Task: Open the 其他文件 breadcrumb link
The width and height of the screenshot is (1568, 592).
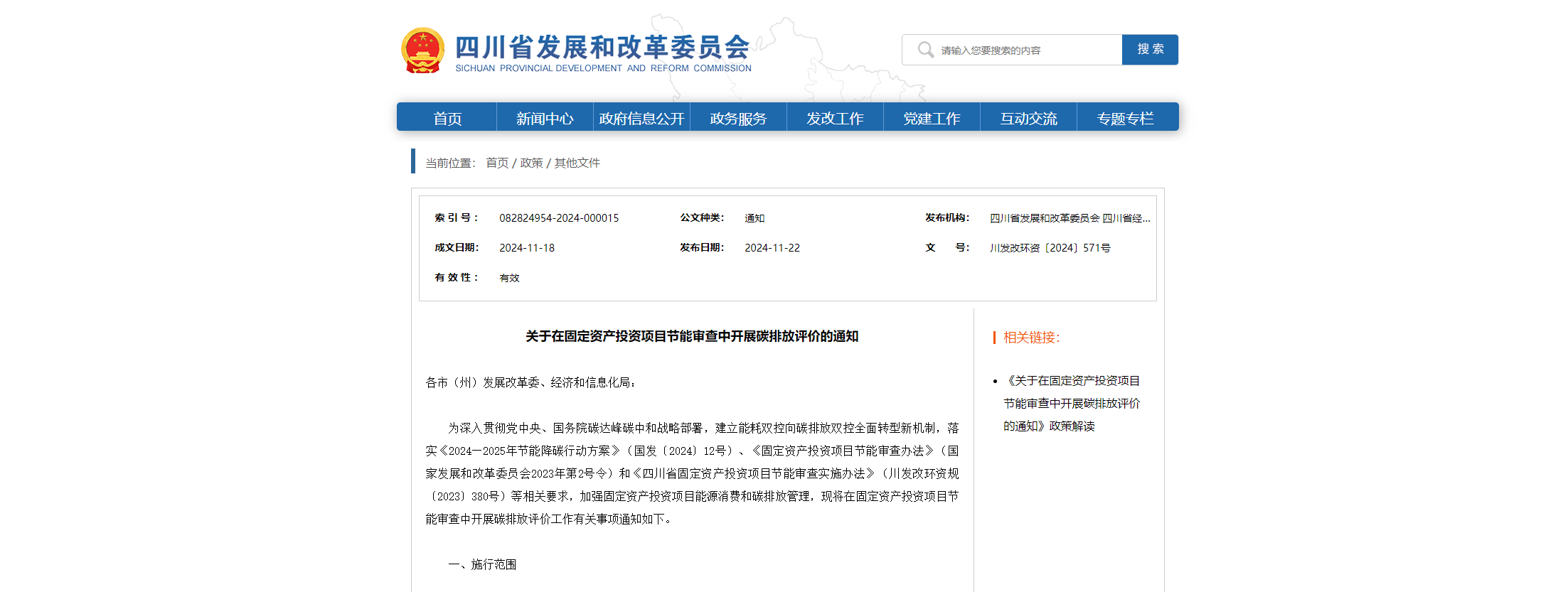Action: pos(577,163)
